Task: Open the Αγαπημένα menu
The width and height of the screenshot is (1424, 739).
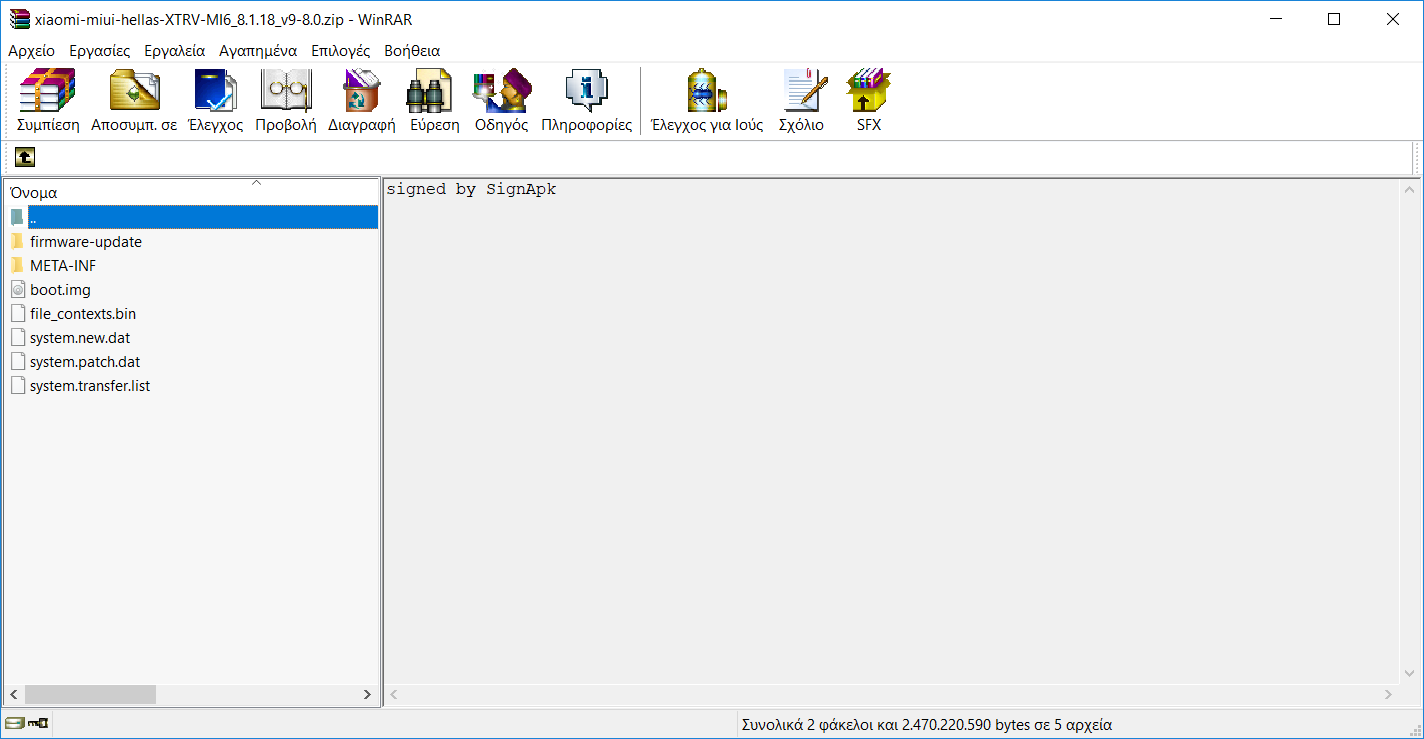Action: [258, 51]
